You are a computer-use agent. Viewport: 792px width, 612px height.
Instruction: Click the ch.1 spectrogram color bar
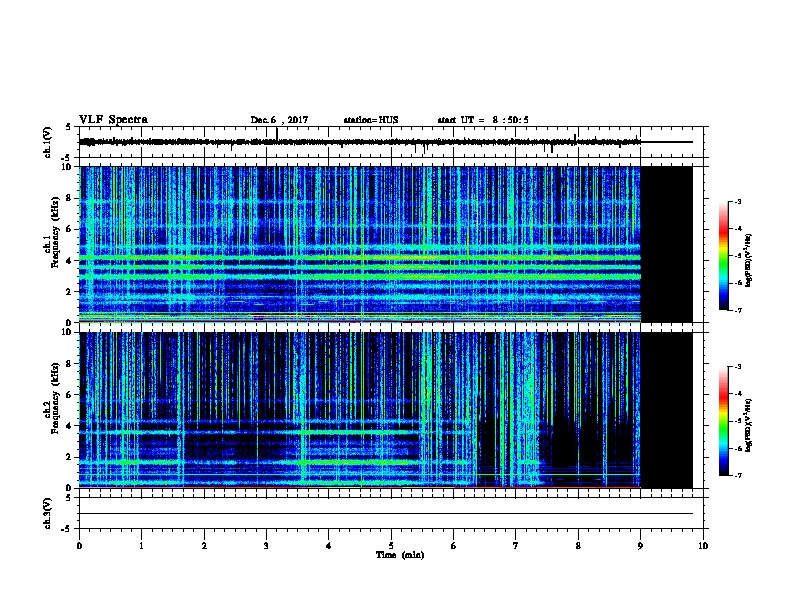[x=723, y=256]
